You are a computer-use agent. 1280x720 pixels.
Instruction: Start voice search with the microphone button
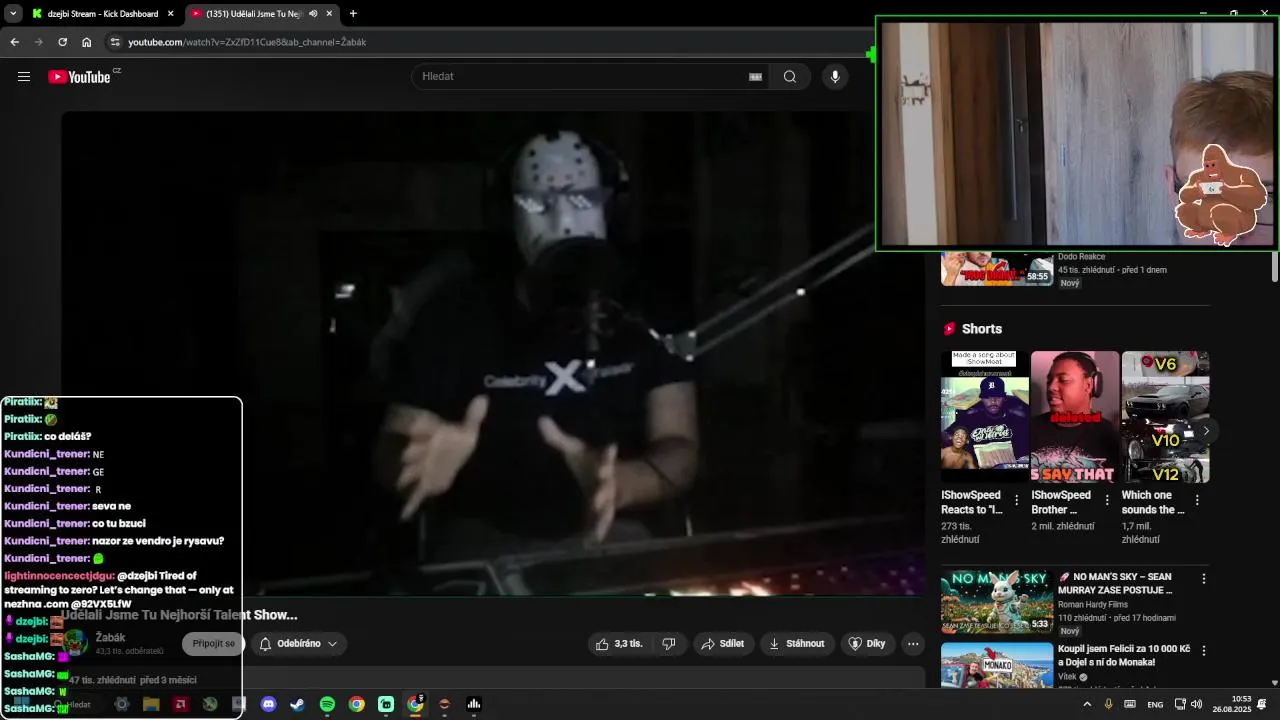tap(835, 76)
